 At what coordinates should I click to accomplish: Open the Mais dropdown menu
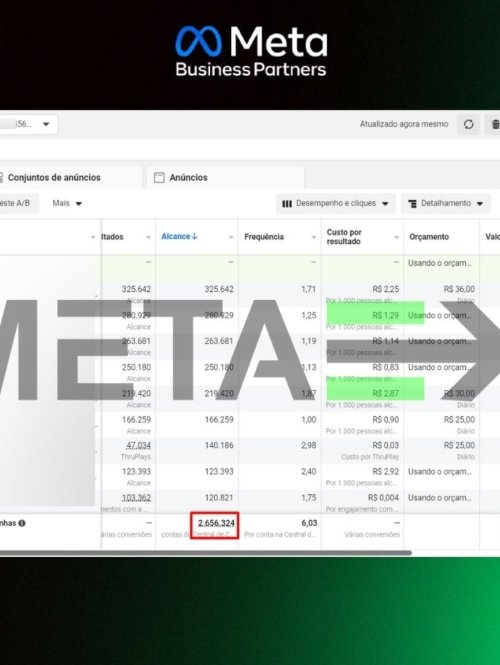pos(67,203)
